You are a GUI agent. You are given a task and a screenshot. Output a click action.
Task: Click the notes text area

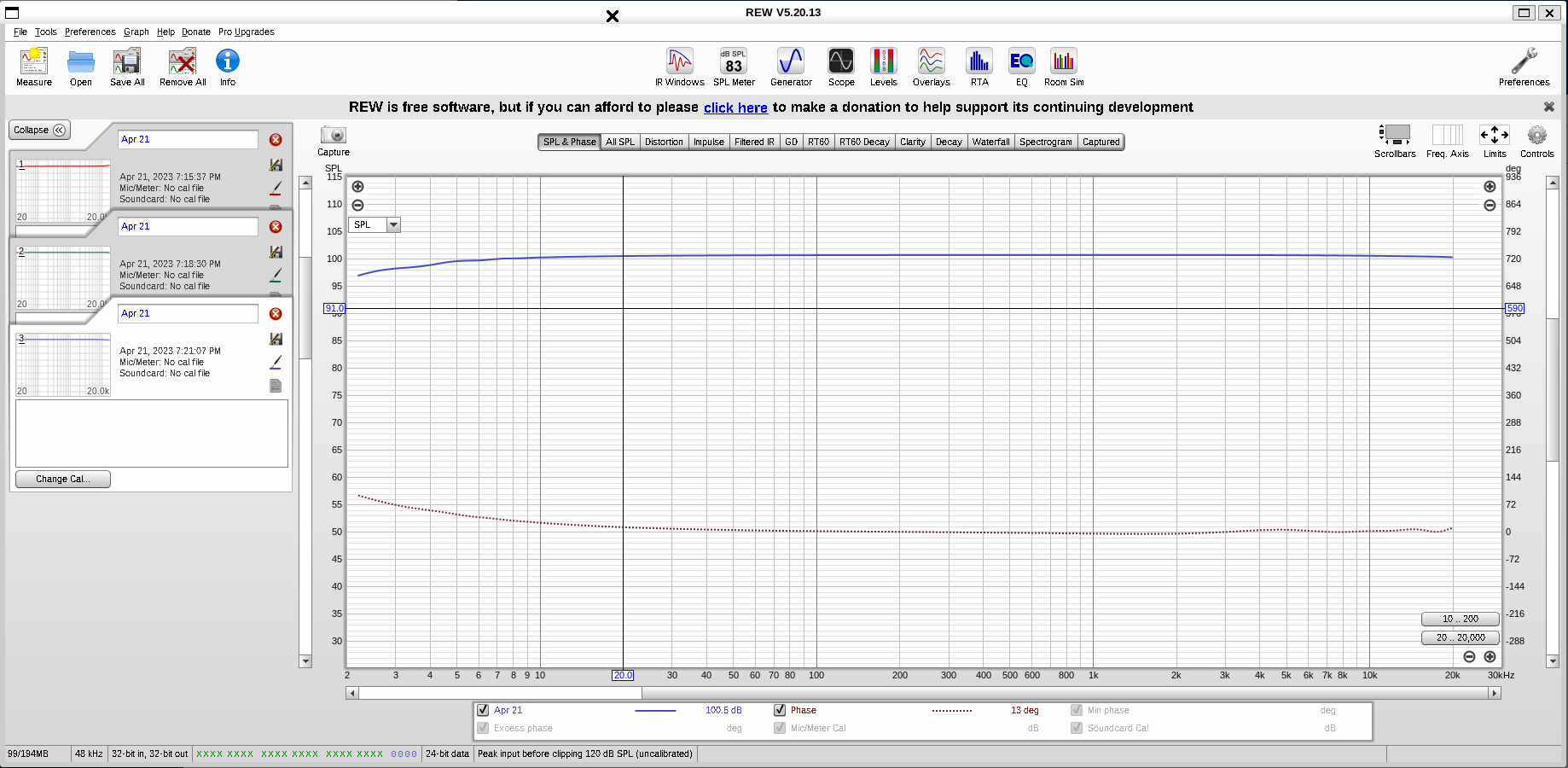coord(152,433)
